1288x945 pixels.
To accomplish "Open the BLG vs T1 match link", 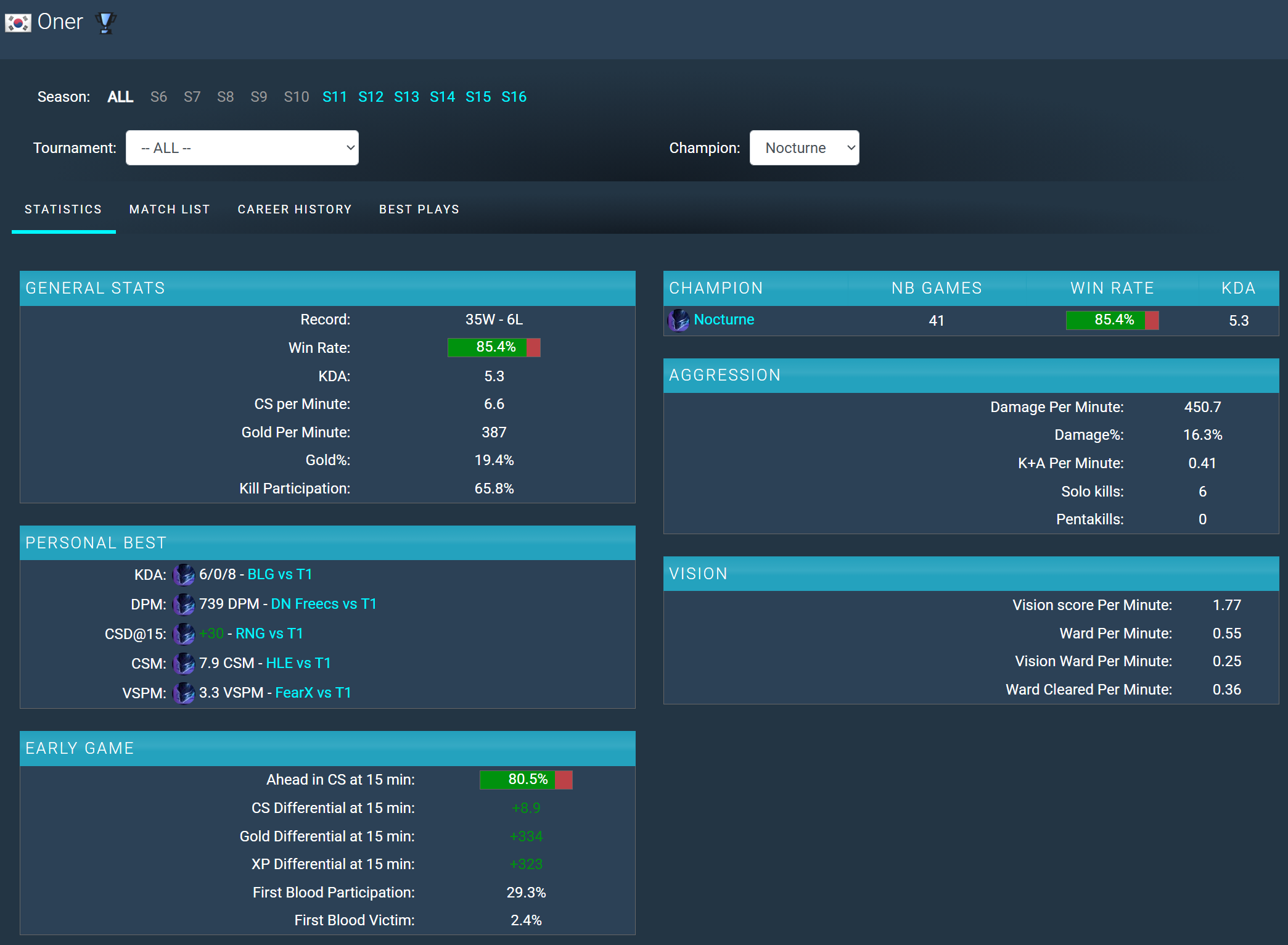I will tap(280, 575).
